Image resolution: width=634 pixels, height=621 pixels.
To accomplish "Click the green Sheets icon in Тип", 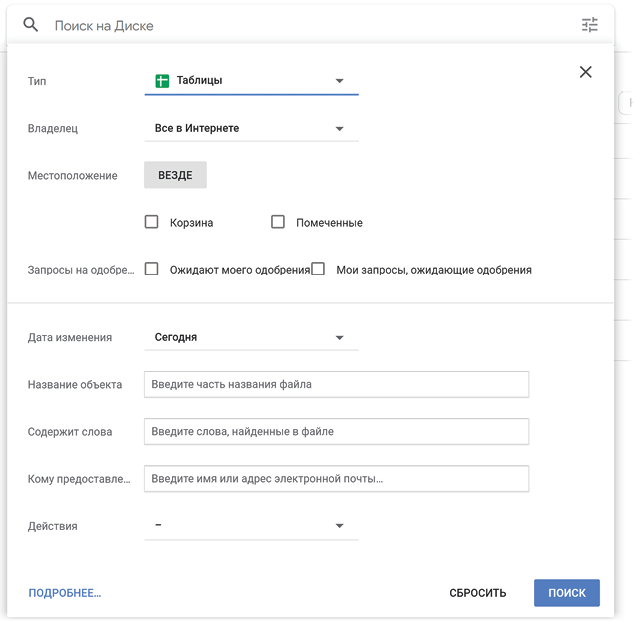I will pyautogui.click(x=162, y=80).
